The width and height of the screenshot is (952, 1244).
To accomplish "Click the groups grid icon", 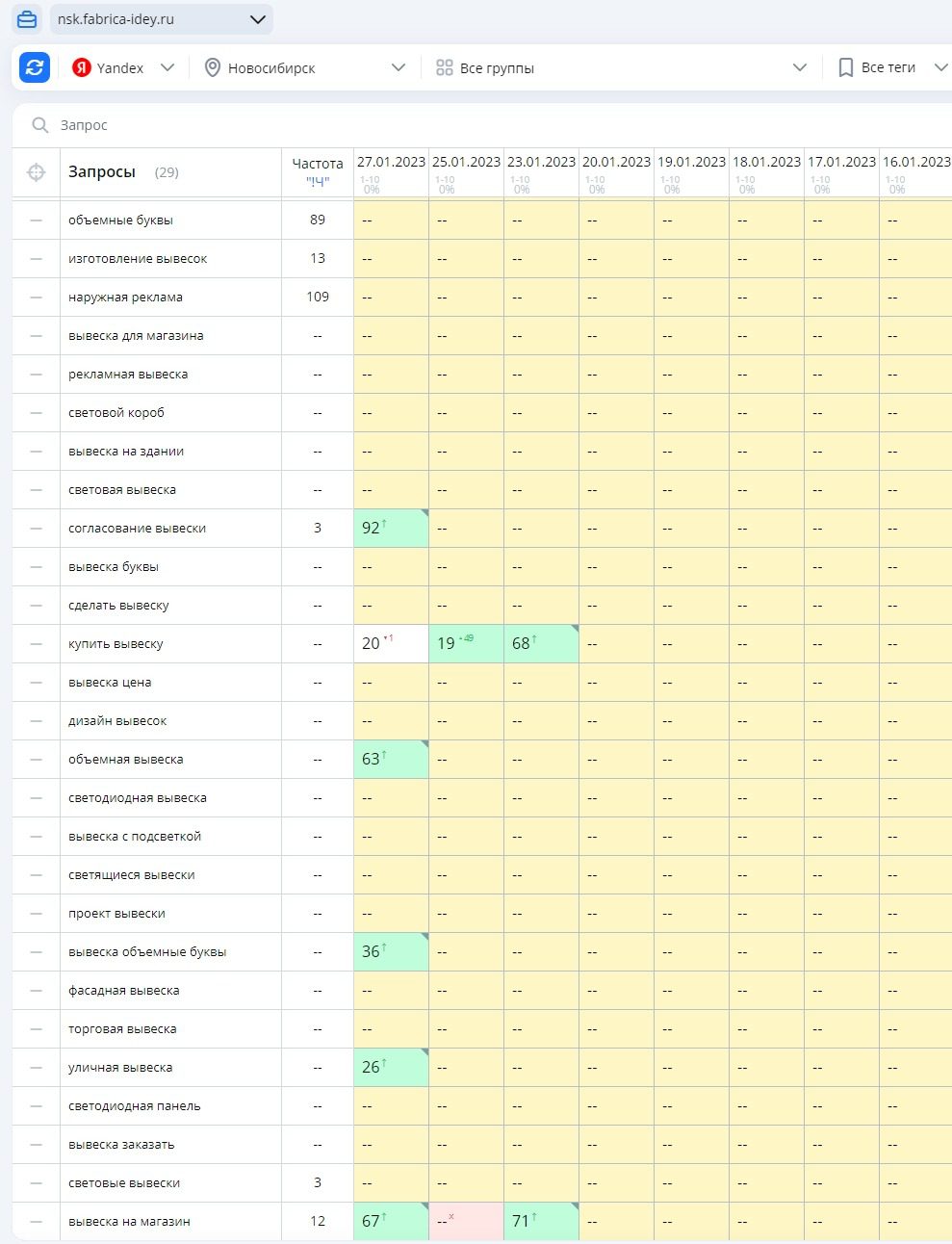I will point(444,67).
